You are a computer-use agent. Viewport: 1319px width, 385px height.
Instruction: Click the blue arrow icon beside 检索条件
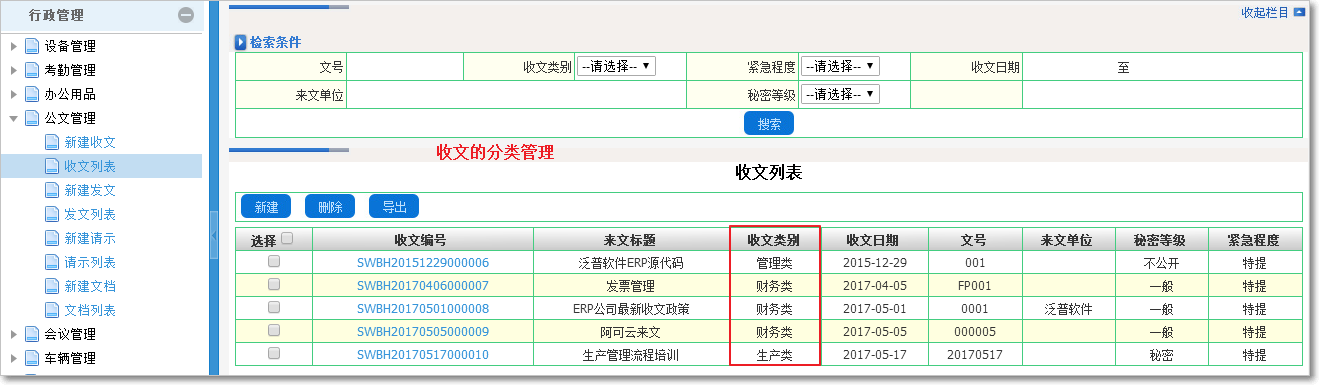coord(240,42)
